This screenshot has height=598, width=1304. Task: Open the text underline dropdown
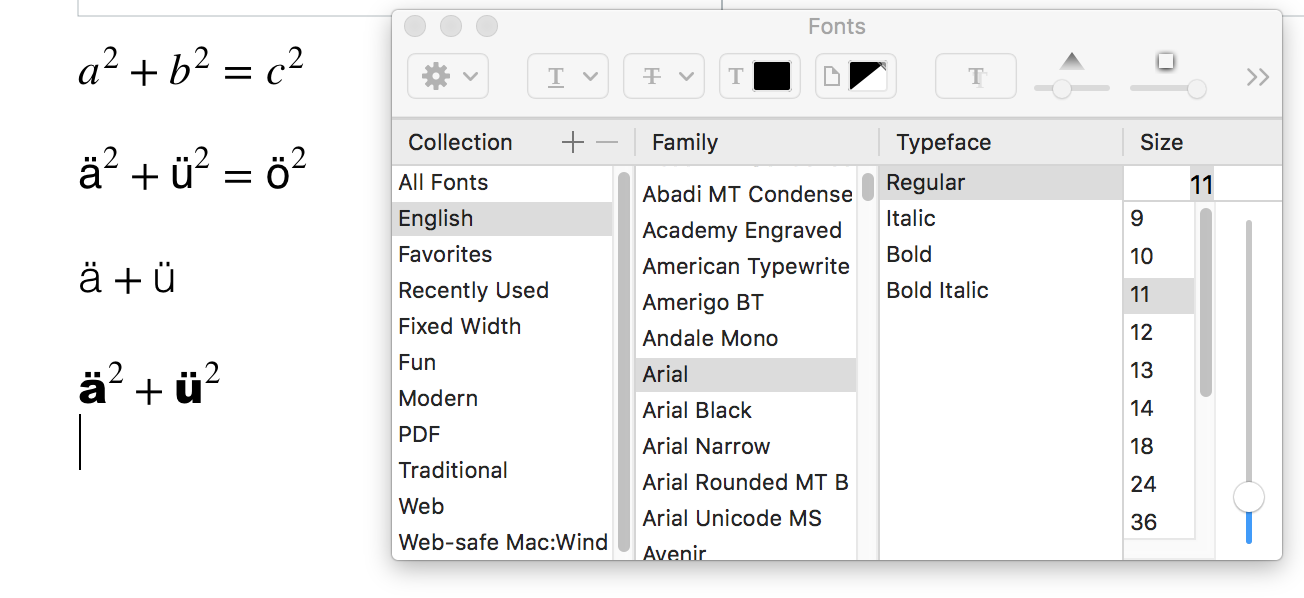click(567, 77)
